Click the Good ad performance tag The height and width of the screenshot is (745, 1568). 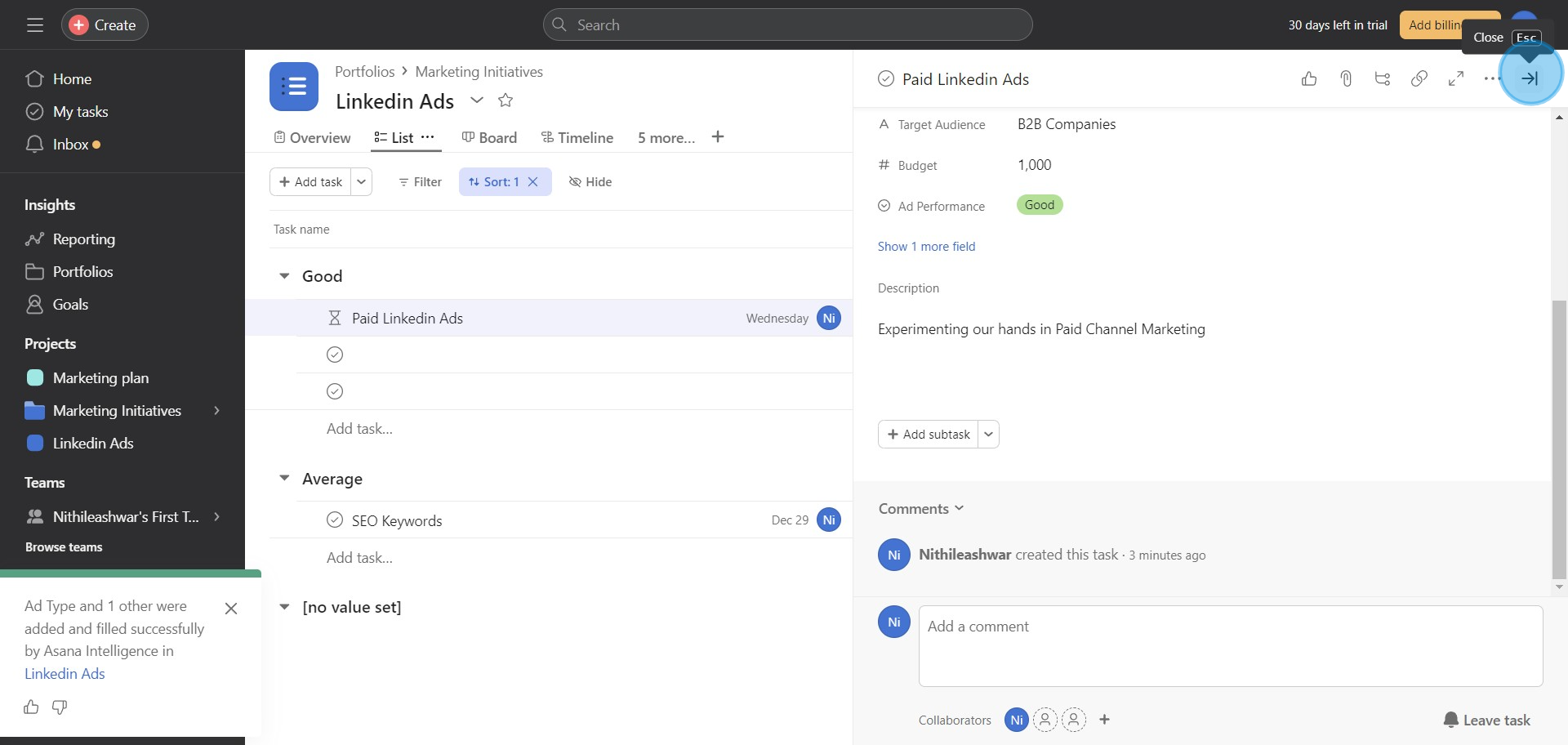pyautogui.click(x=1040, y=205)
